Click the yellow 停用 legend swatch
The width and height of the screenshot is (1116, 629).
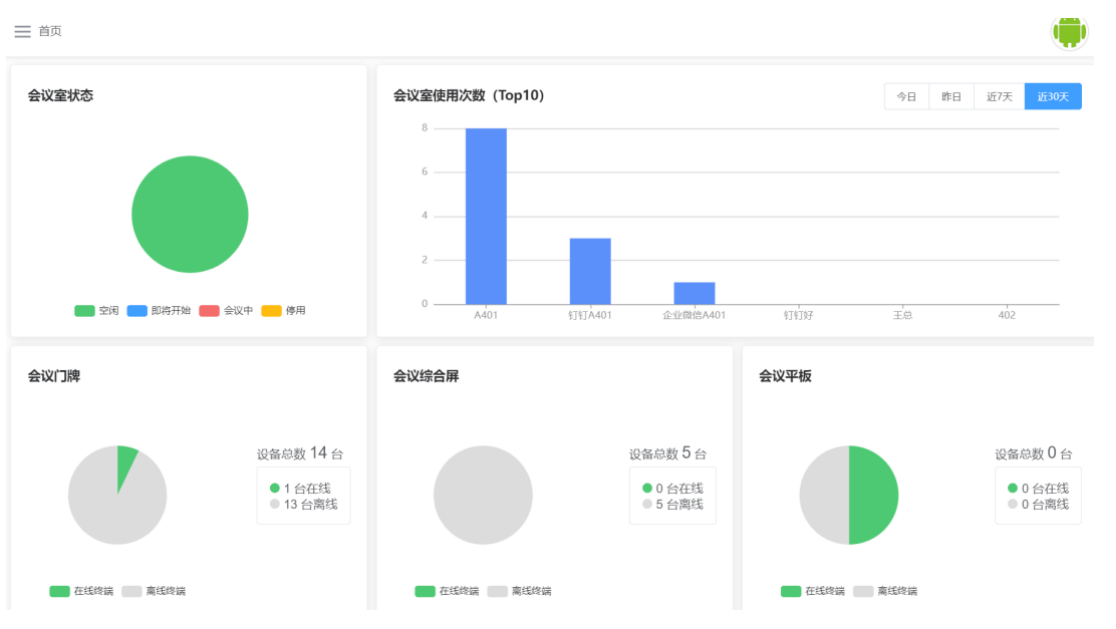click(272, 311)
